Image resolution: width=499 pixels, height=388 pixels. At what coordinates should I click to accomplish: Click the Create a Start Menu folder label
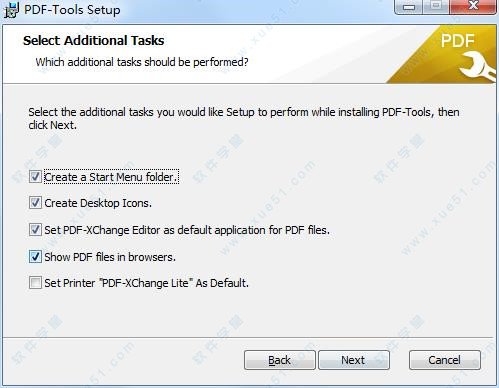[x=111, y=177]
